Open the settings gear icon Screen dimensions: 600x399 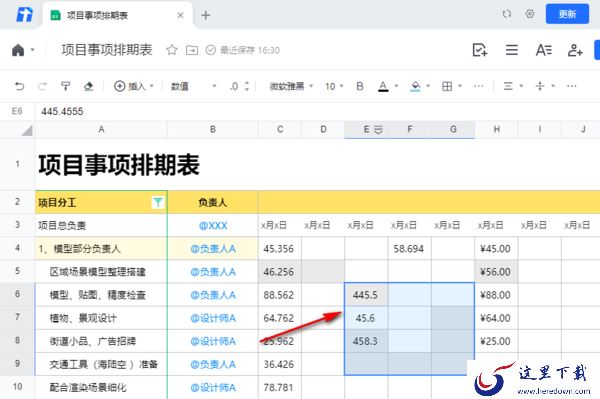tap(530, 14)
